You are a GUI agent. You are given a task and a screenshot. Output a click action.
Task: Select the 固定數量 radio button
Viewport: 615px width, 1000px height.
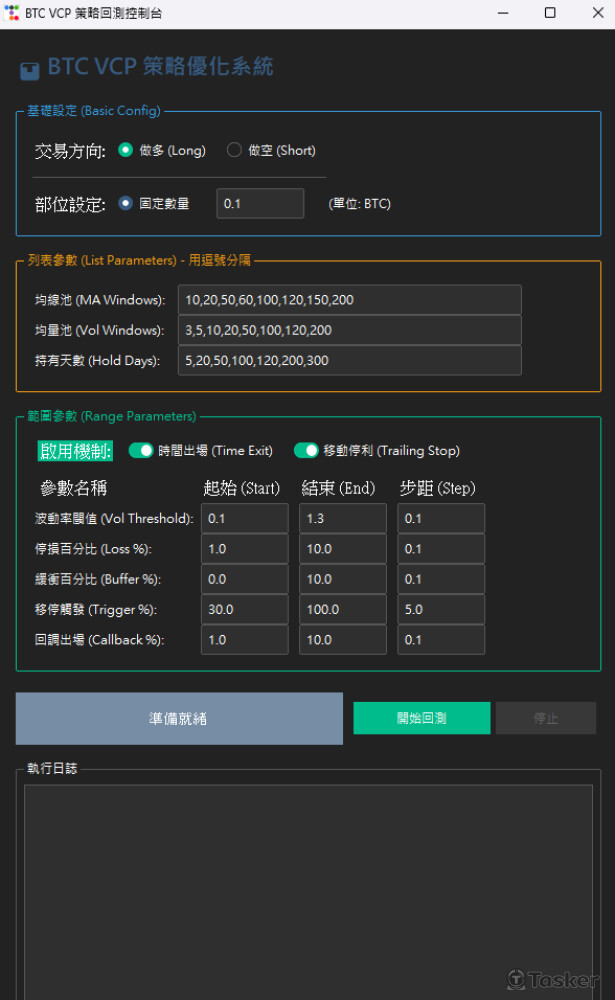126,203
